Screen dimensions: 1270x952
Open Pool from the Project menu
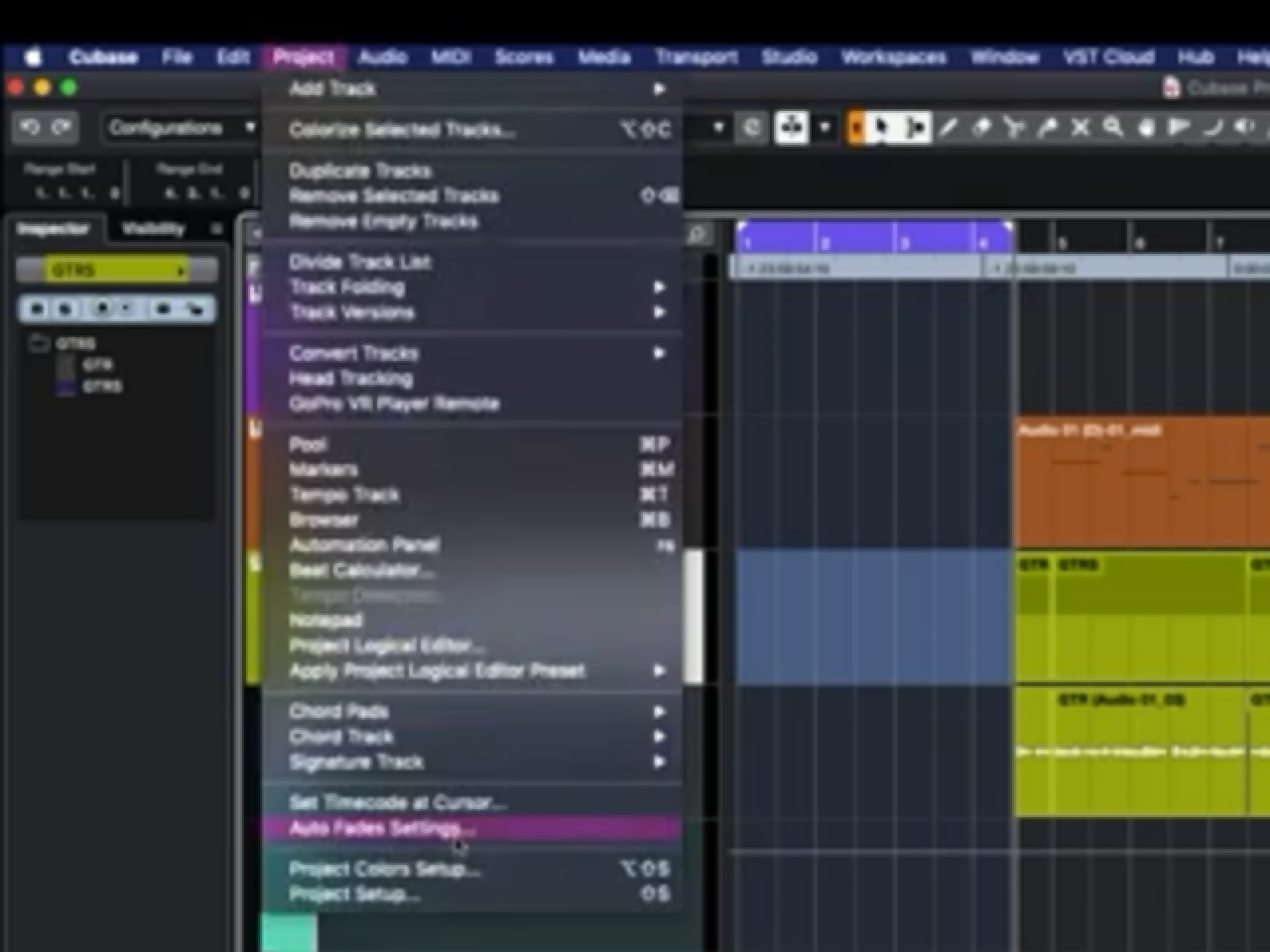(x=473, y=444)
